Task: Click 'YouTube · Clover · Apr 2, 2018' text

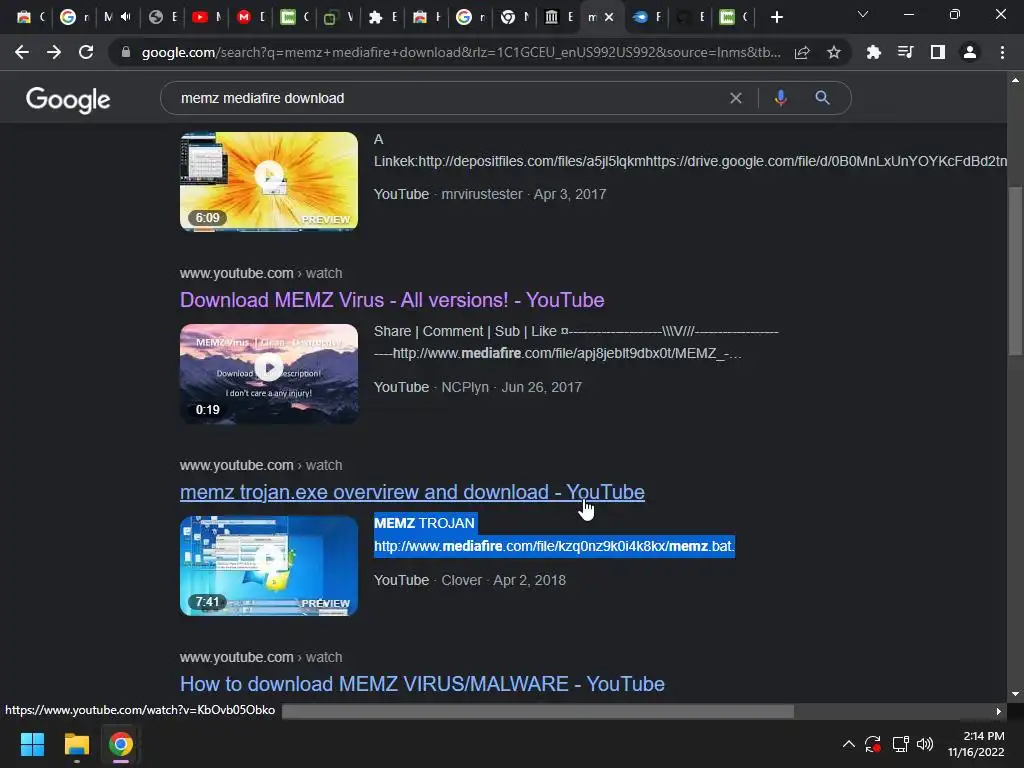Action: (x=470, y=580)
